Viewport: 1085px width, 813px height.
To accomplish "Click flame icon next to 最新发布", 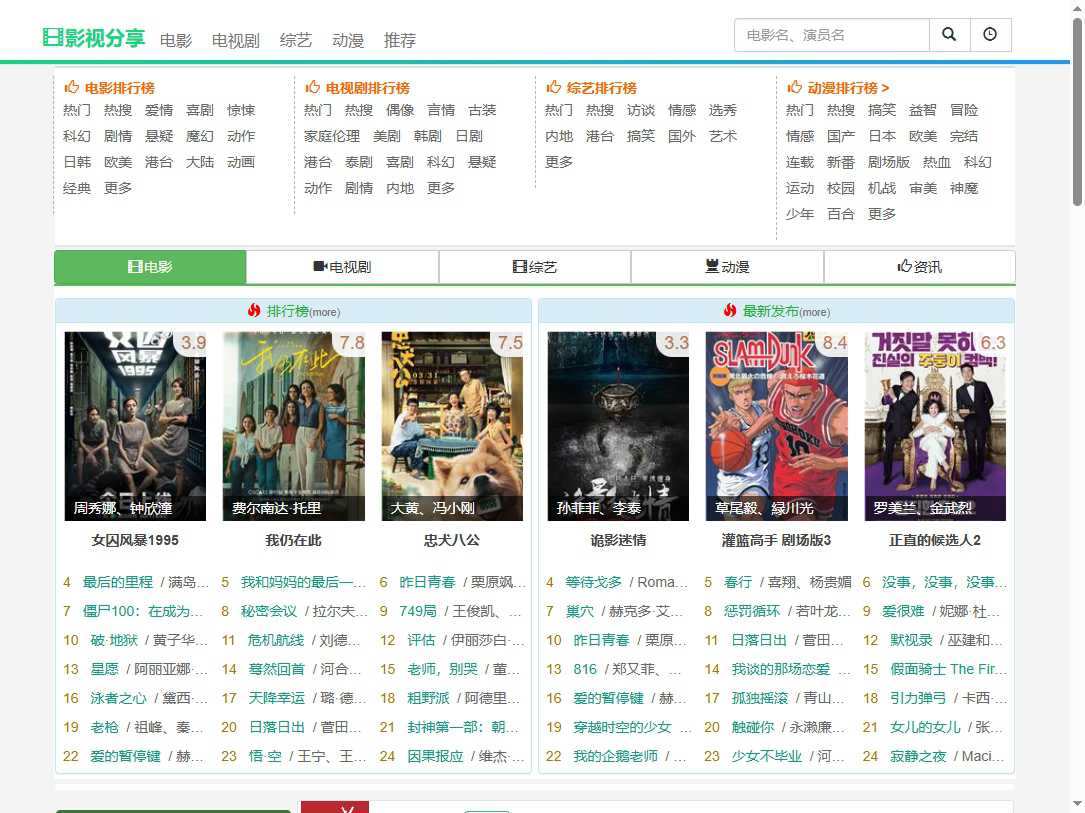I will click(x=730, y=311).
